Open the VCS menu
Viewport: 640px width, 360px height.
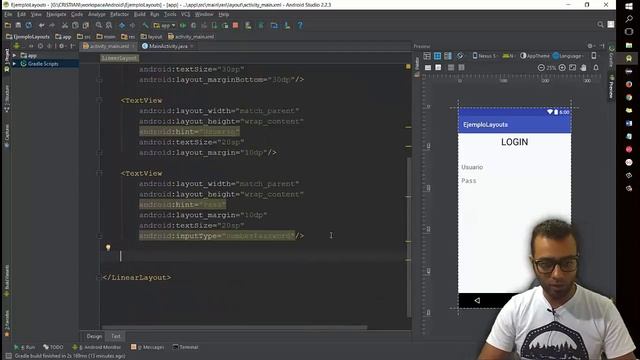tap(185, 14)
